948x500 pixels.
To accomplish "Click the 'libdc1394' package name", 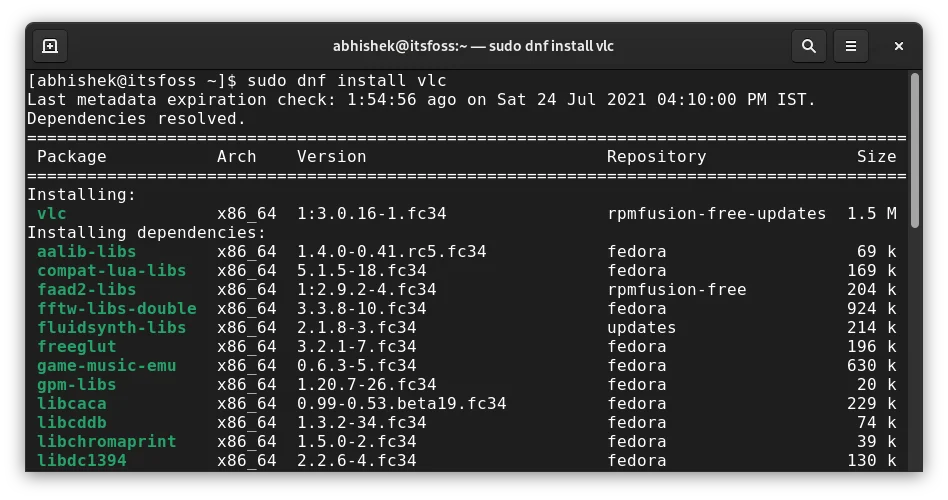I will (x=82, y=461).
